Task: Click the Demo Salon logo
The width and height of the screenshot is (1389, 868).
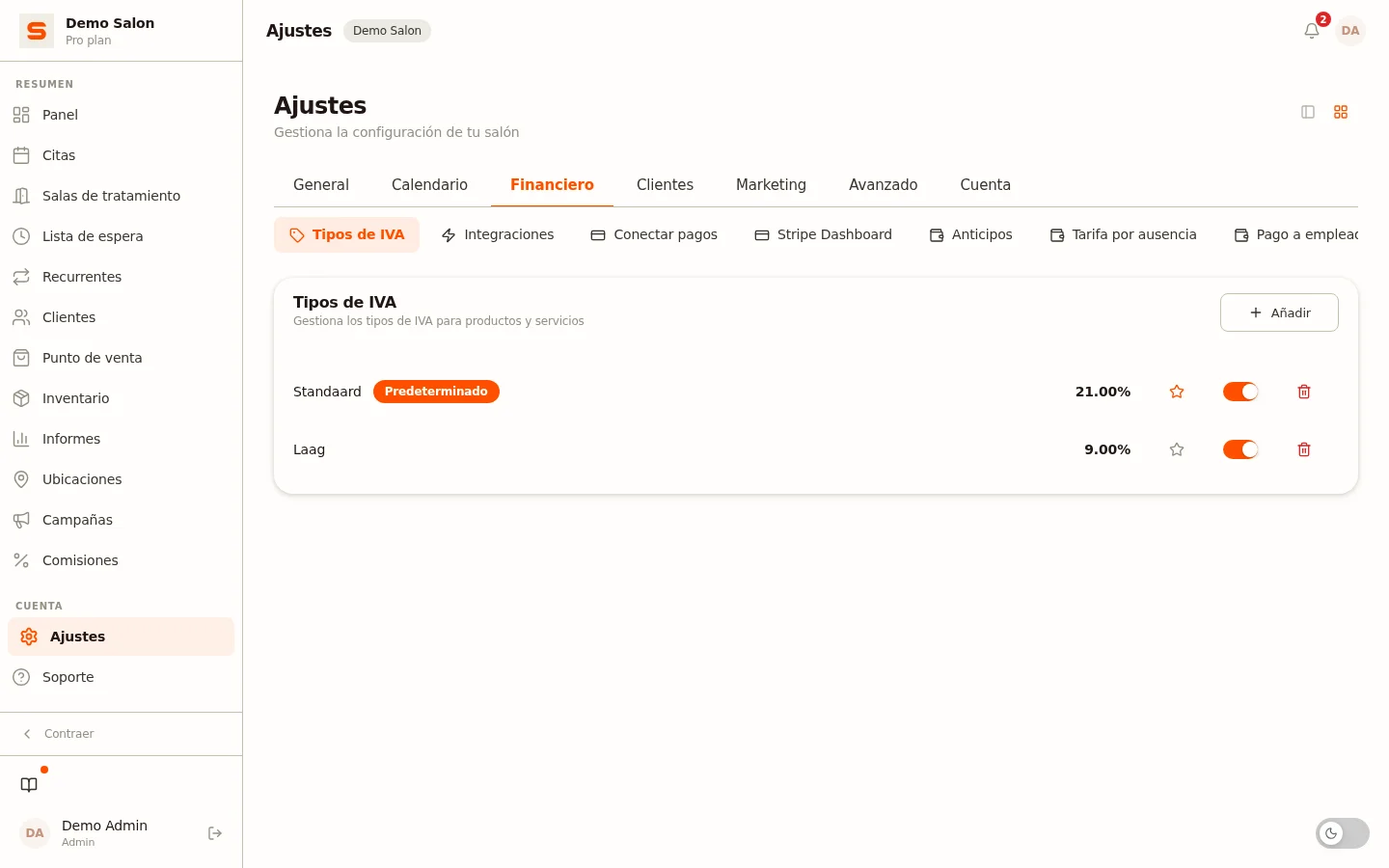Action: 37,31
